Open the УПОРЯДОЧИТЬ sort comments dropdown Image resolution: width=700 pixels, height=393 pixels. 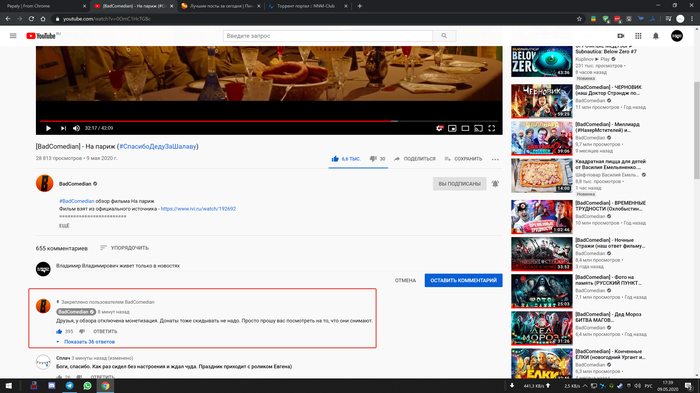(125, 248)
